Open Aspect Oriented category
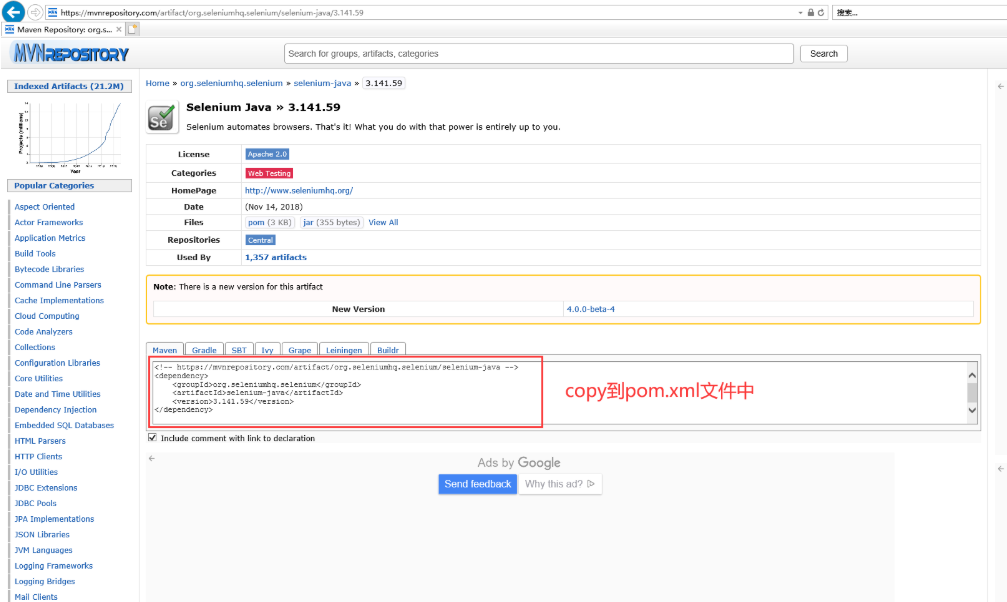The width and height of the screenshot is (1007, 602). 44,207
